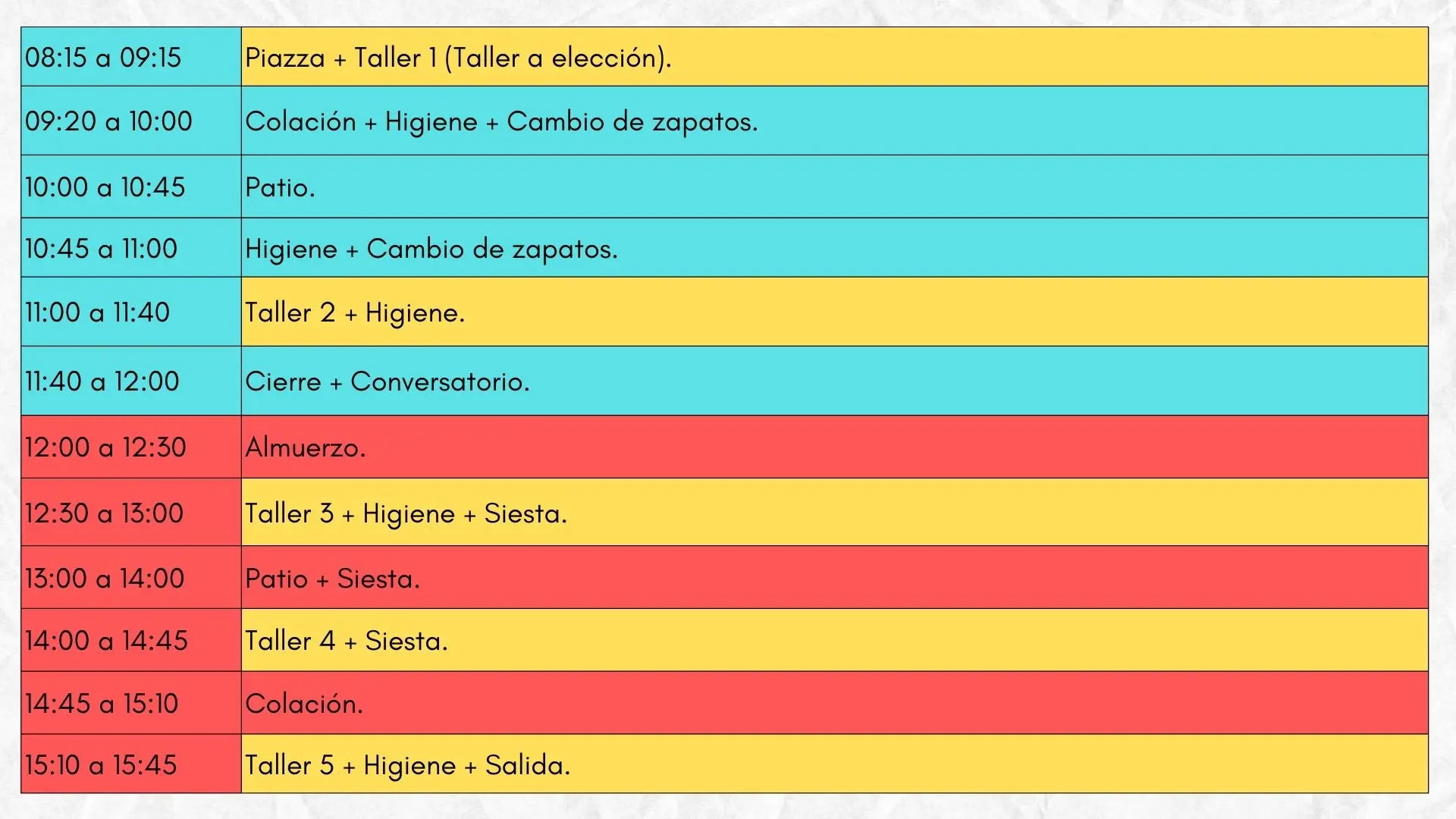The image size is (1456, 819).
Task: Select the Taller 2 + Higiene cell
Action: click(834, 312)
